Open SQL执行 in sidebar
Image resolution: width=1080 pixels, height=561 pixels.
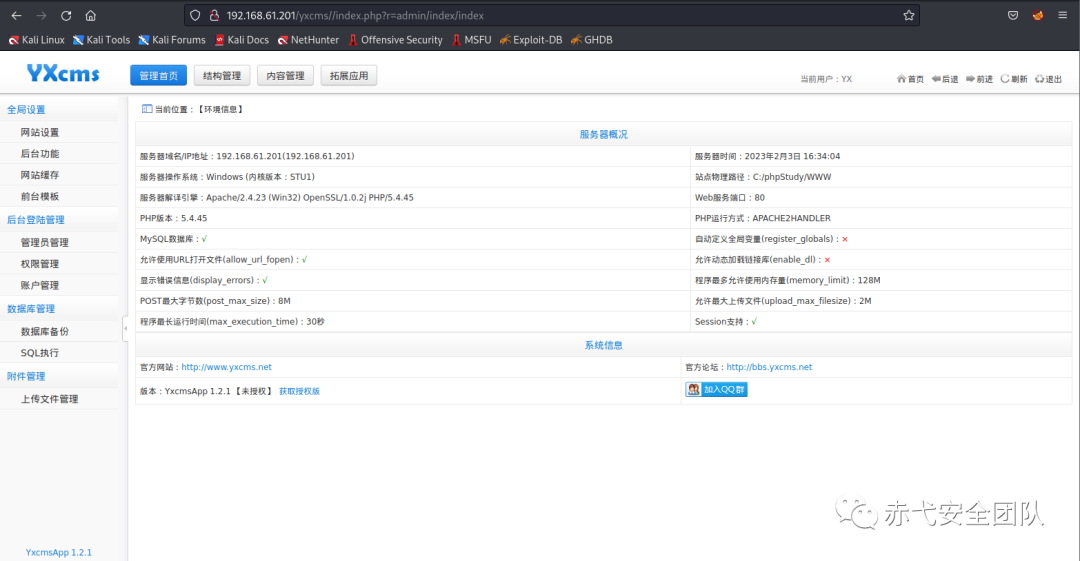(x=40, y=353)
